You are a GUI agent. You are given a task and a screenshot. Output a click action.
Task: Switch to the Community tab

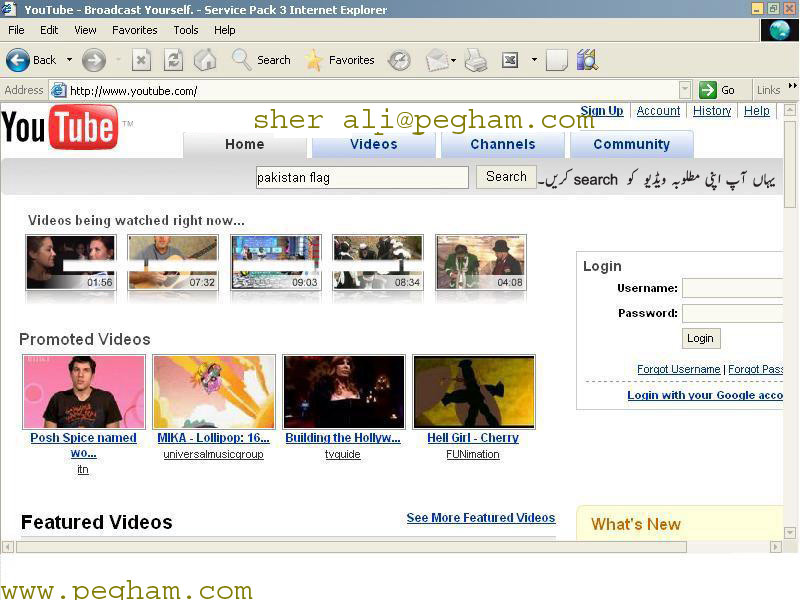632,144
